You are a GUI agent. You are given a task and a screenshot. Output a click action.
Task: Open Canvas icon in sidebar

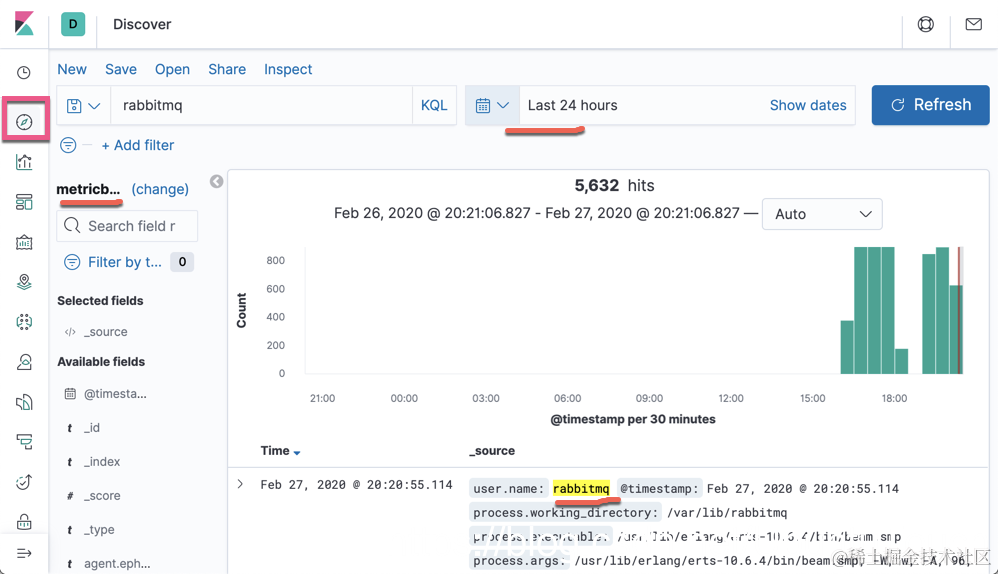pyautogui.click(x=24, y=242)
